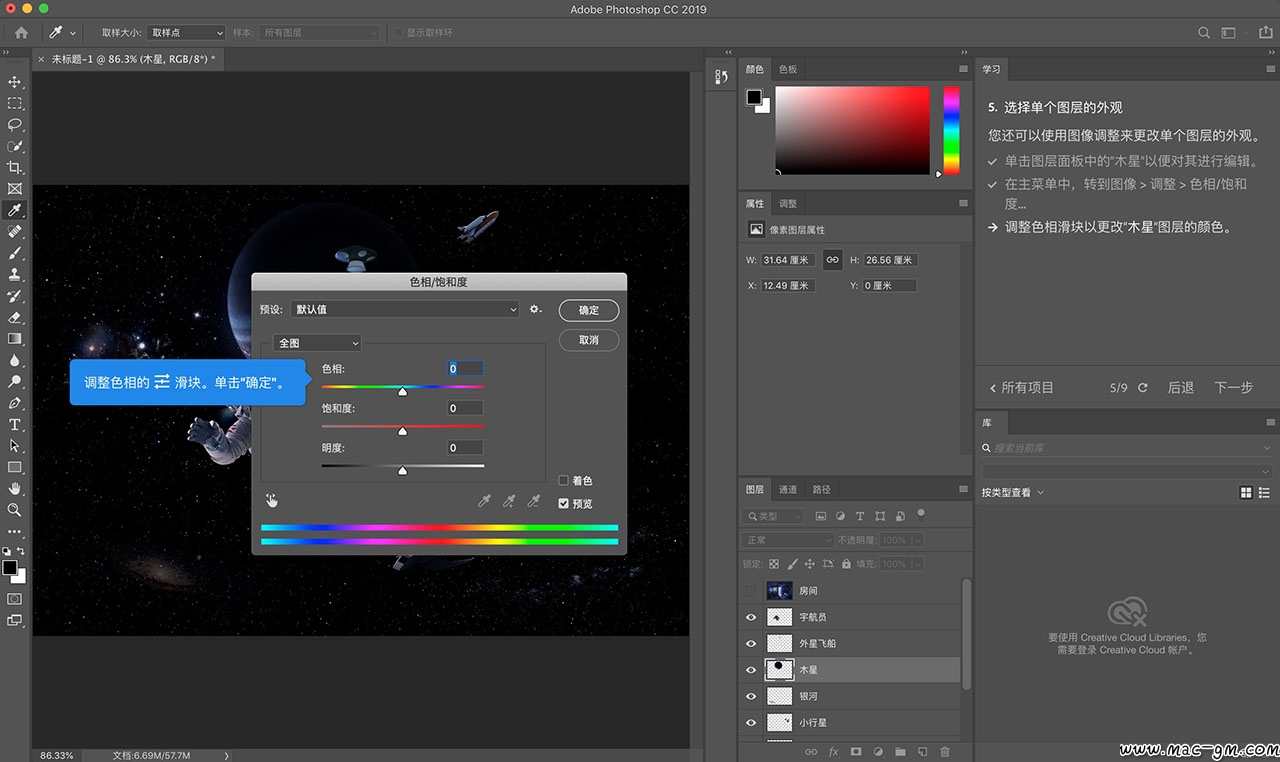Enable the 着色 colorize checkbox
This screenshot has height=762, width=1280.
563,481
